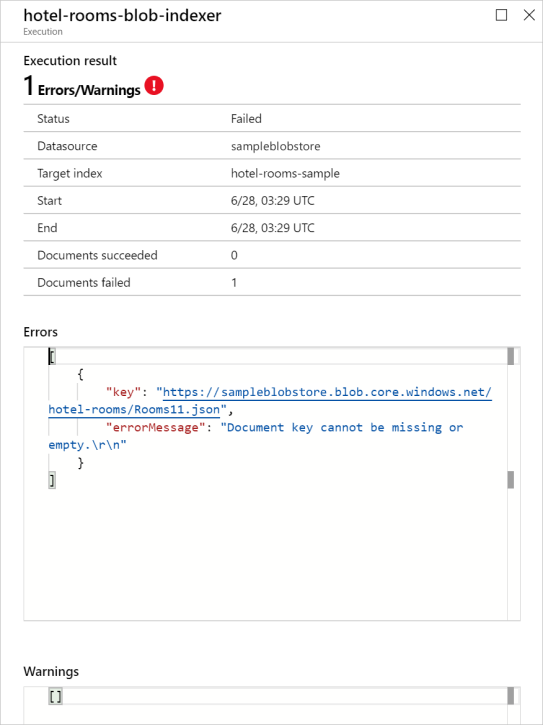Open the sampleblobstore.blob.core.windows.net URL link
Image resolution: width=543 pixels, height=725 pixels.
click(327, 392)
